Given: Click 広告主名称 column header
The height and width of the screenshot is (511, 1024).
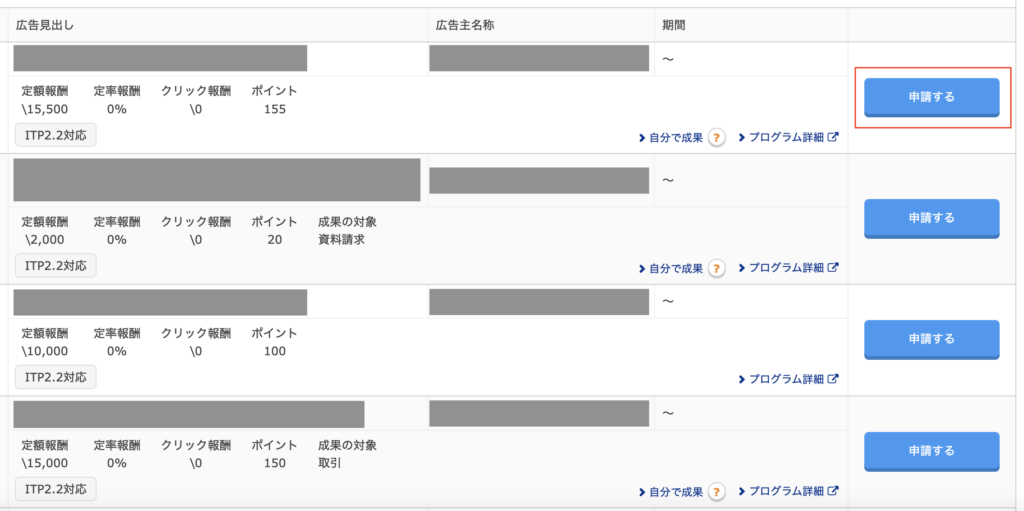Looking at the screenshot, I should tap(465, 25).
